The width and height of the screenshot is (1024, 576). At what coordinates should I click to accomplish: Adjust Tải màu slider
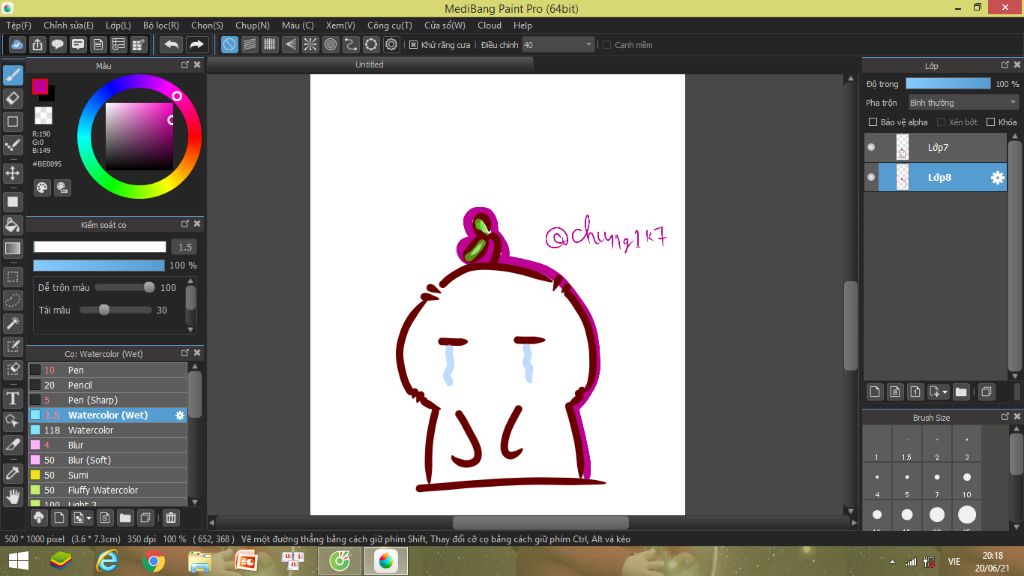click(116, 310)
